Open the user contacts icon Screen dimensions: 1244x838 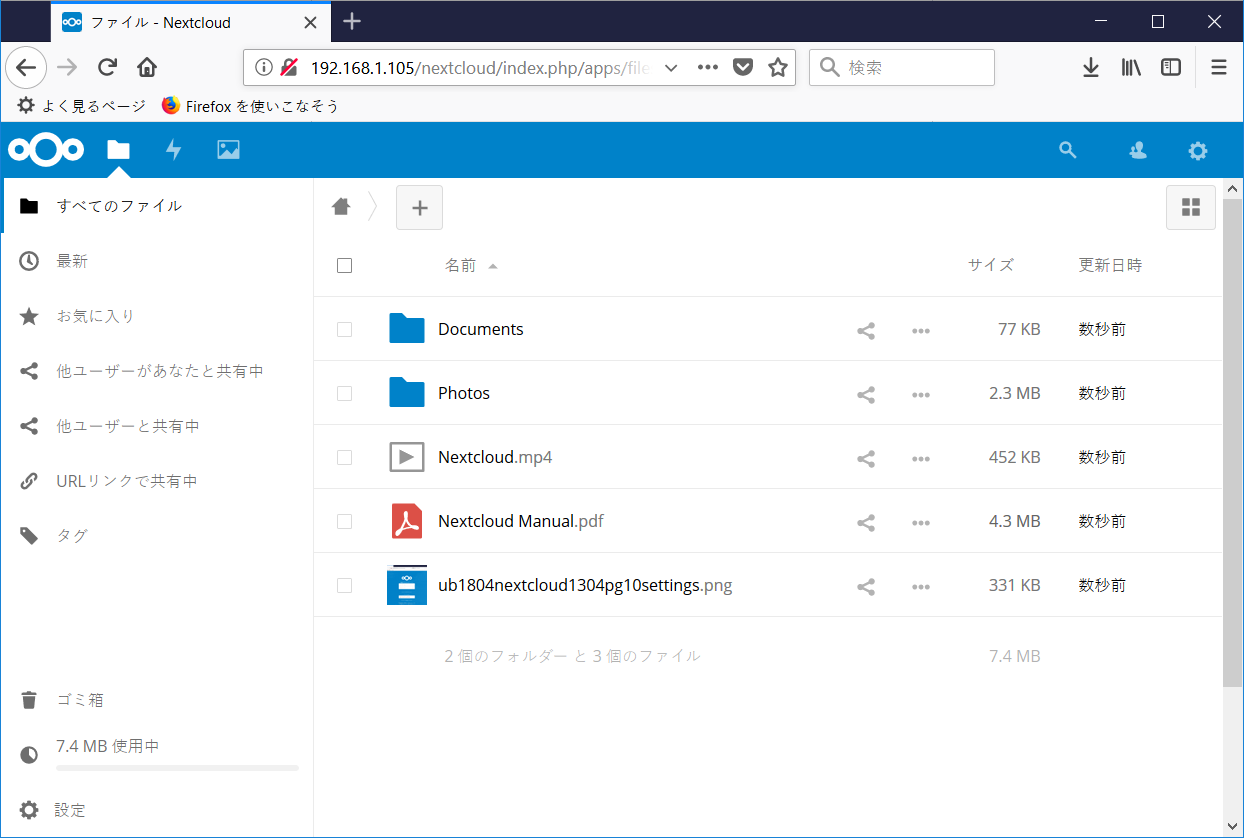click(1137, 149)
